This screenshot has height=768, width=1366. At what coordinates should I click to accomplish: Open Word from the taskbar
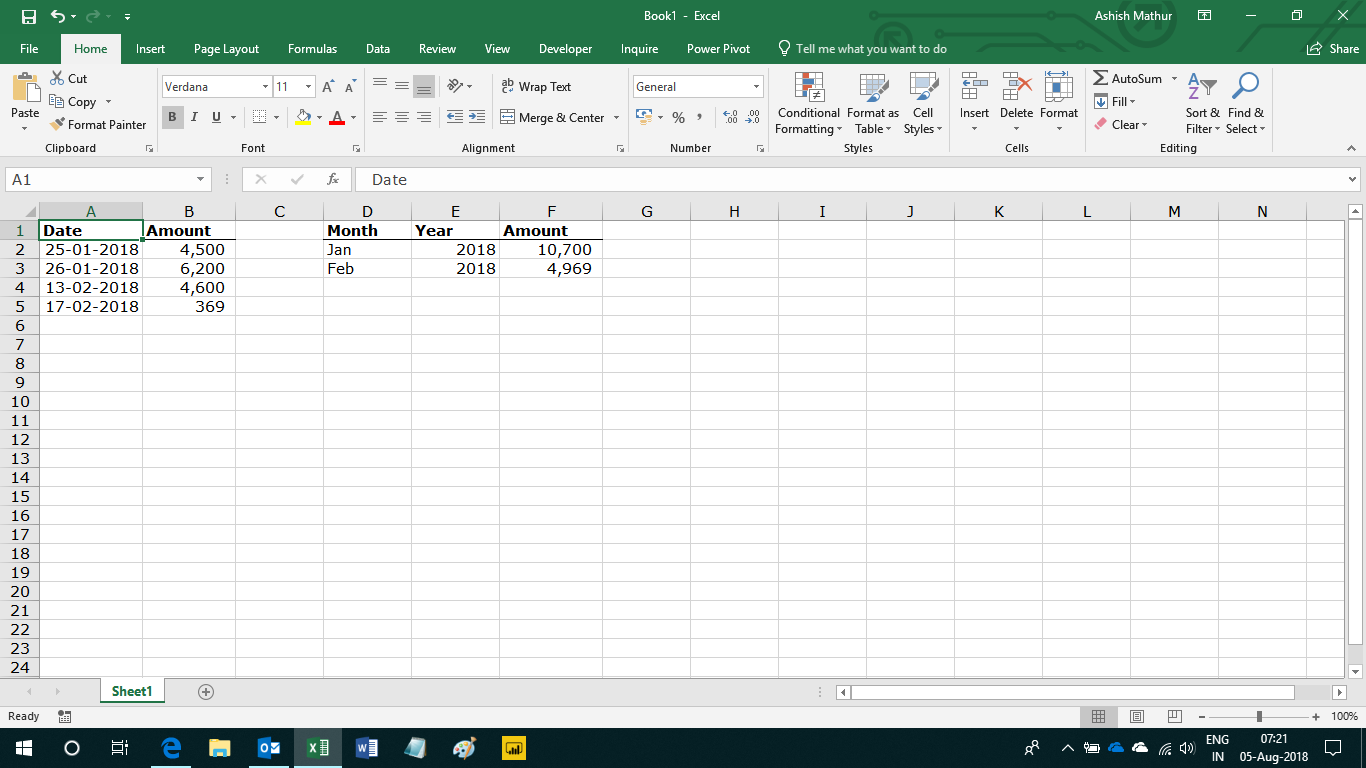[367, 748]
